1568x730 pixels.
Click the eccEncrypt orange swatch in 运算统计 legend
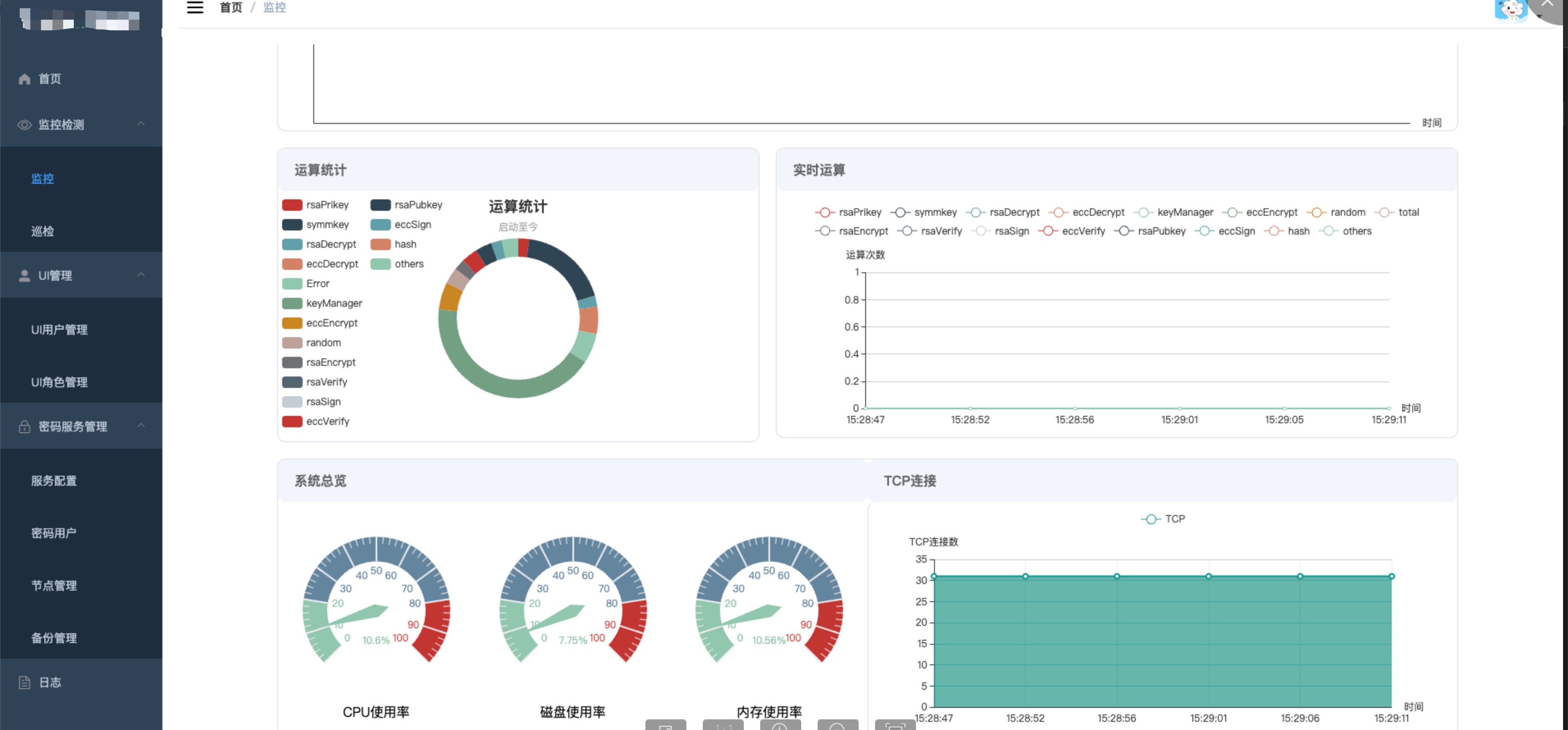292,323
